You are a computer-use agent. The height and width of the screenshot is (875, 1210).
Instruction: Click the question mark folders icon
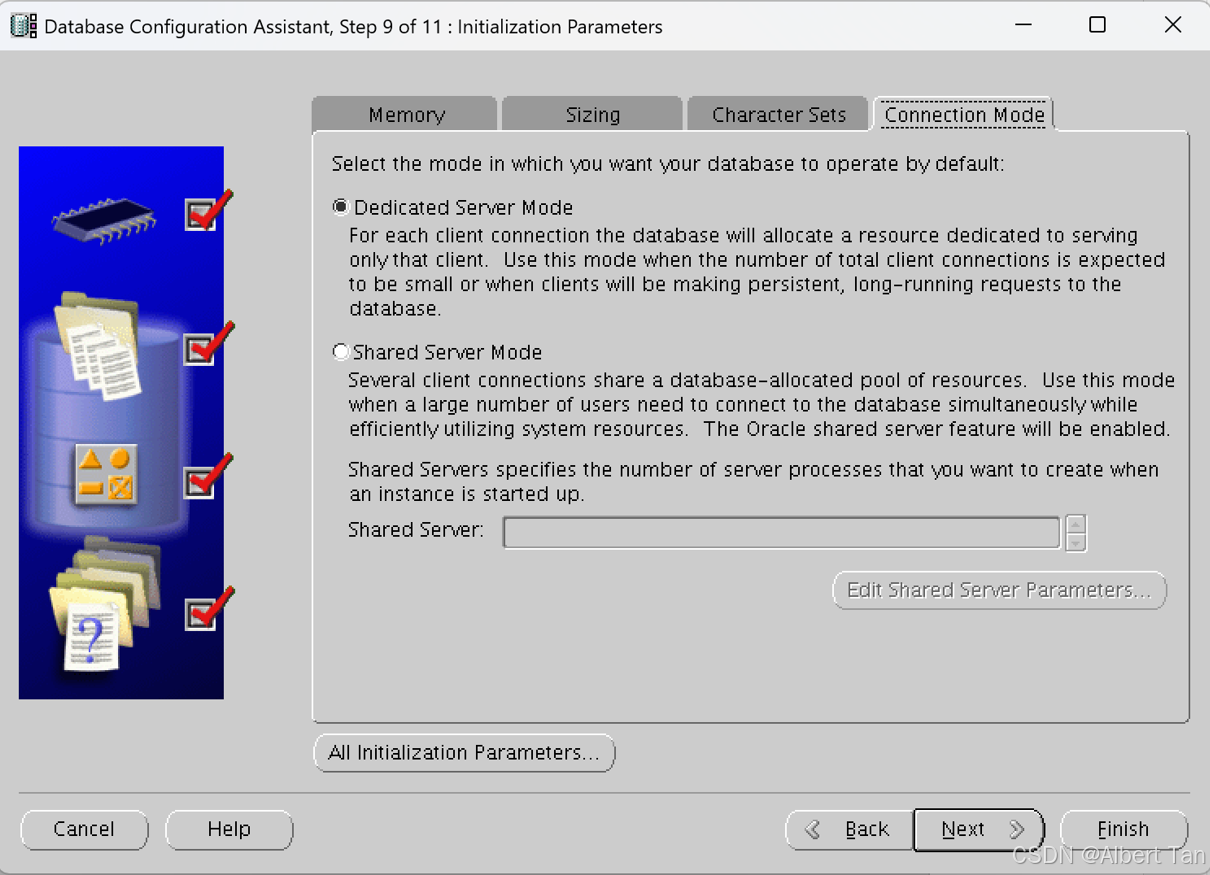(x=104, y=604)
